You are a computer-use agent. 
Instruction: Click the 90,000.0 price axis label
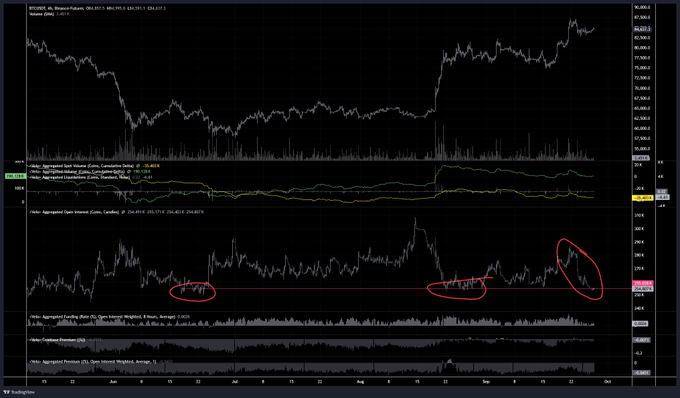coord(642,7)
